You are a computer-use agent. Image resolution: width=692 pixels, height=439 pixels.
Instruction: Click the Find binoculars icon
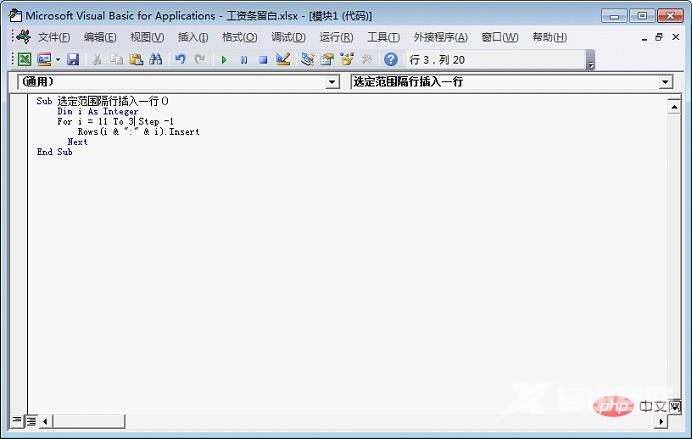click(155, 60)
